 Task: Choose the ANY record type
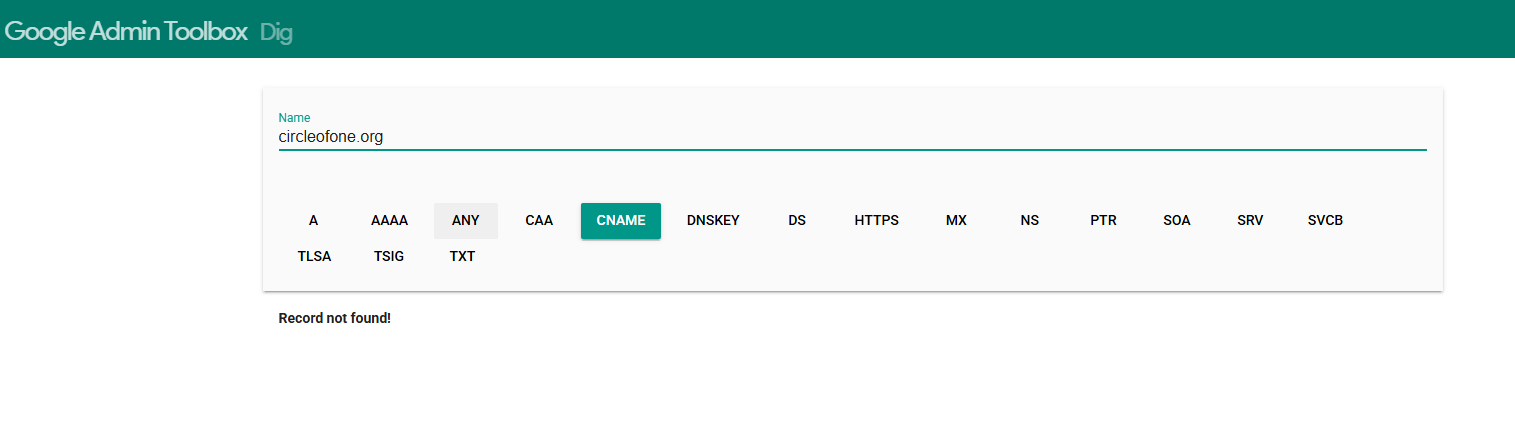[466, 221]
